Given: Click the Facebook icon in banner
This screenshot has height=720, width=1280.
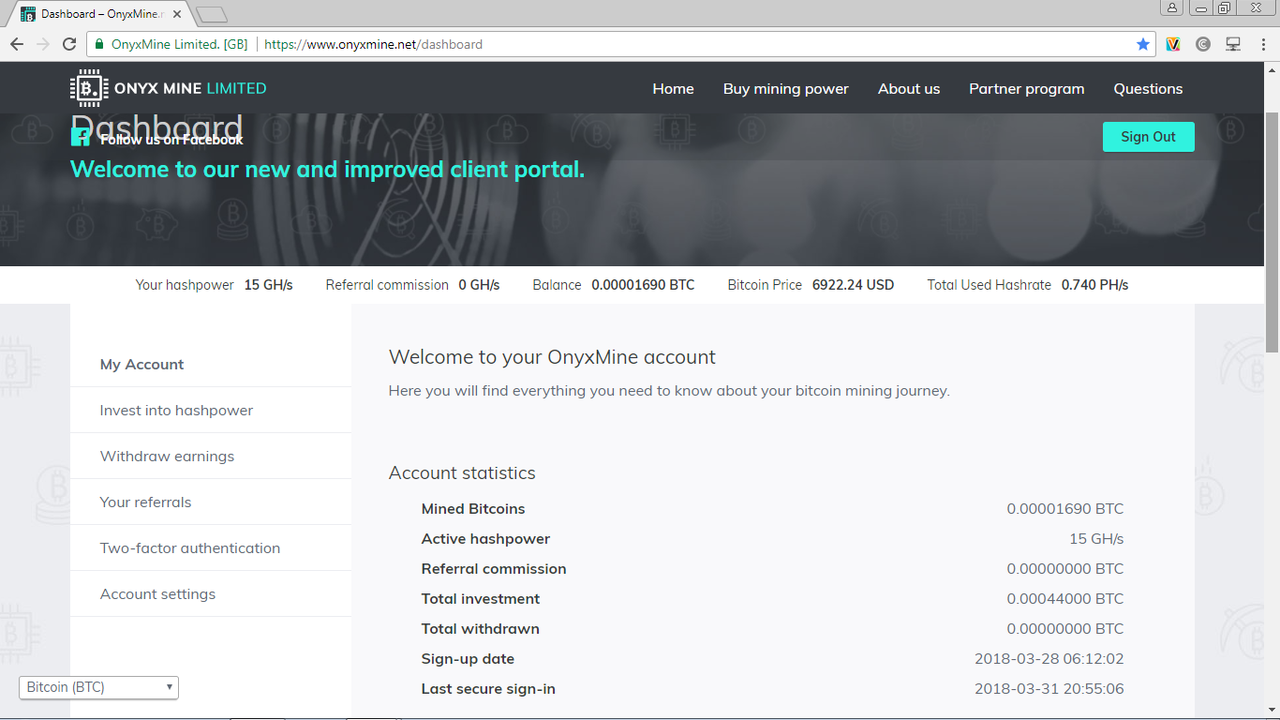Looking at the screenshot, I should [80, 138].
